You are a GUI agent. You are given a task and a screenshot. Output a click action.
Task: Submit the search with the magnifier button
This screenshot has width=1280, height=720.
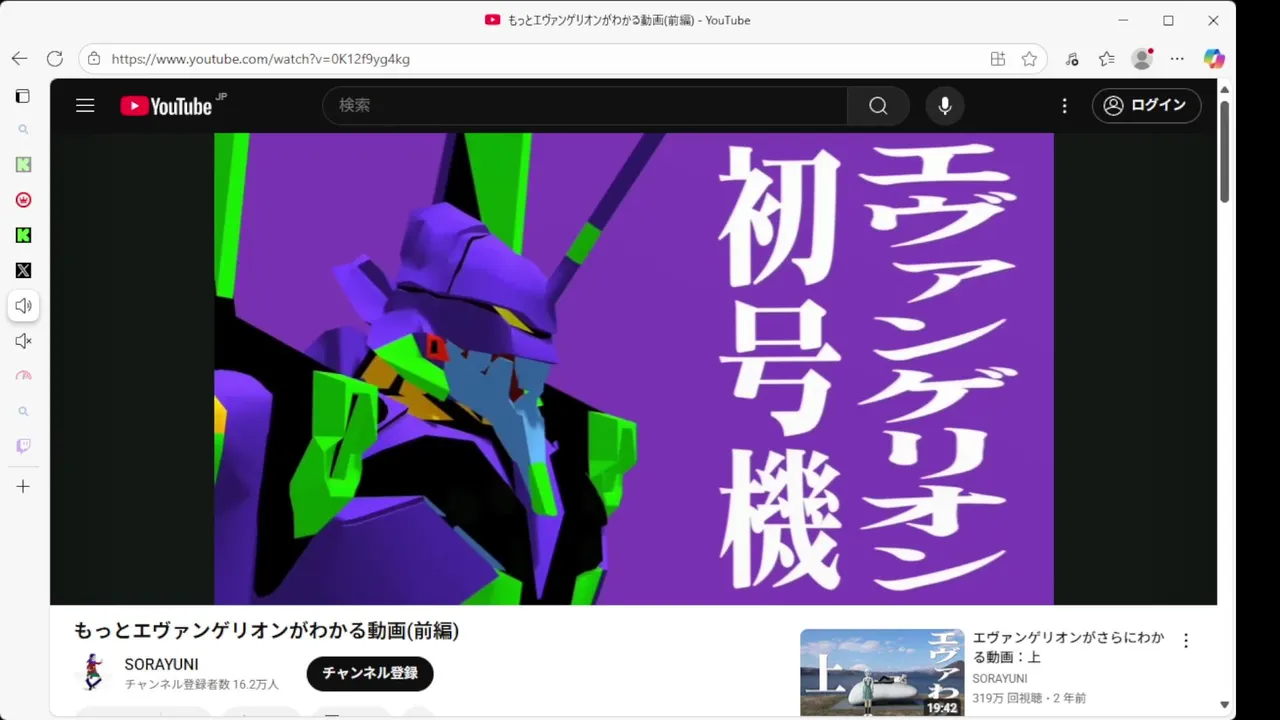(878, 105)
